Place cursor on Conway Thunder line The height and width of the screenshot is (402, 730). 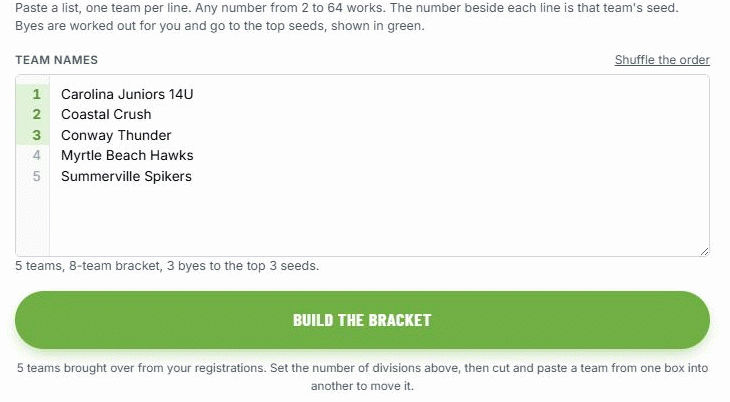pos(116,136)
